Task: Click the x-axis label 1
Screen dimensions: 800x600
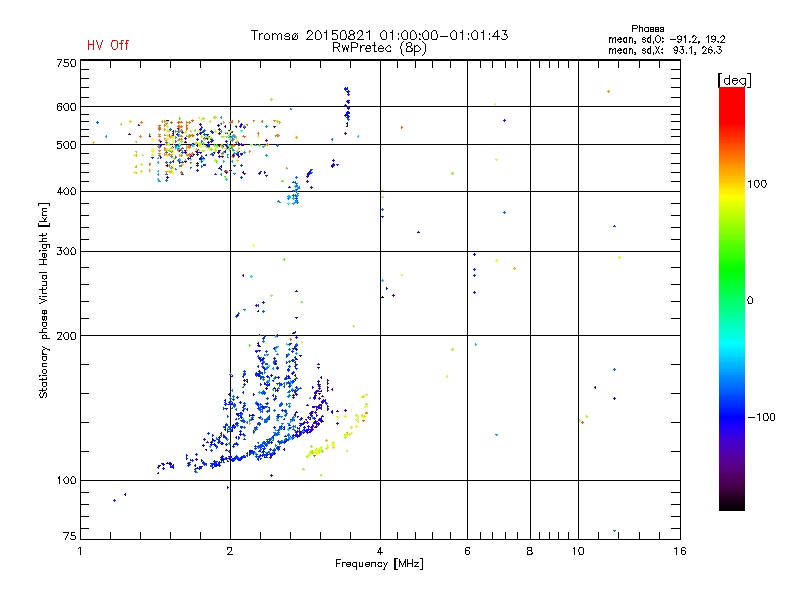Action: pos(80,551)
